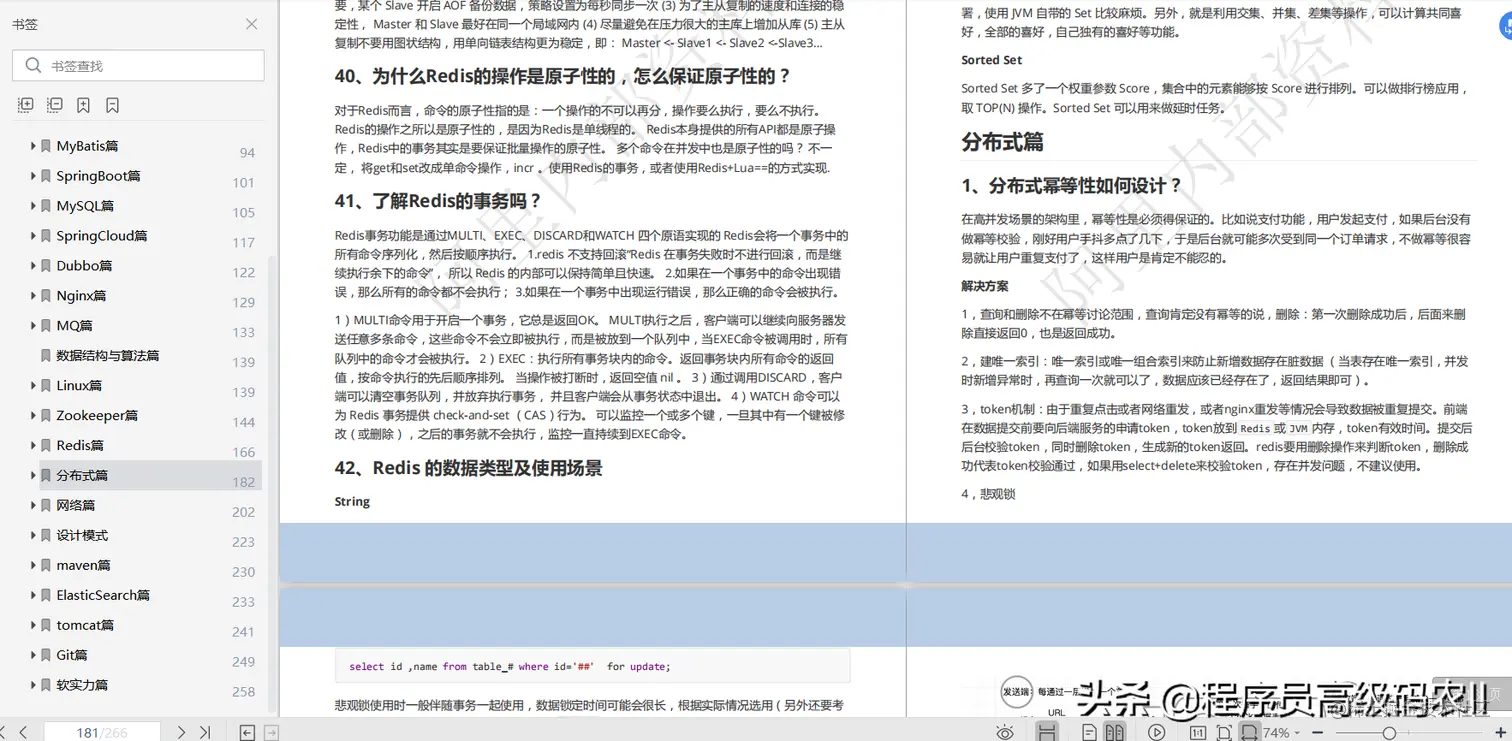
Task: Toggle eye protection mode
Action: tap(1005, 733)
